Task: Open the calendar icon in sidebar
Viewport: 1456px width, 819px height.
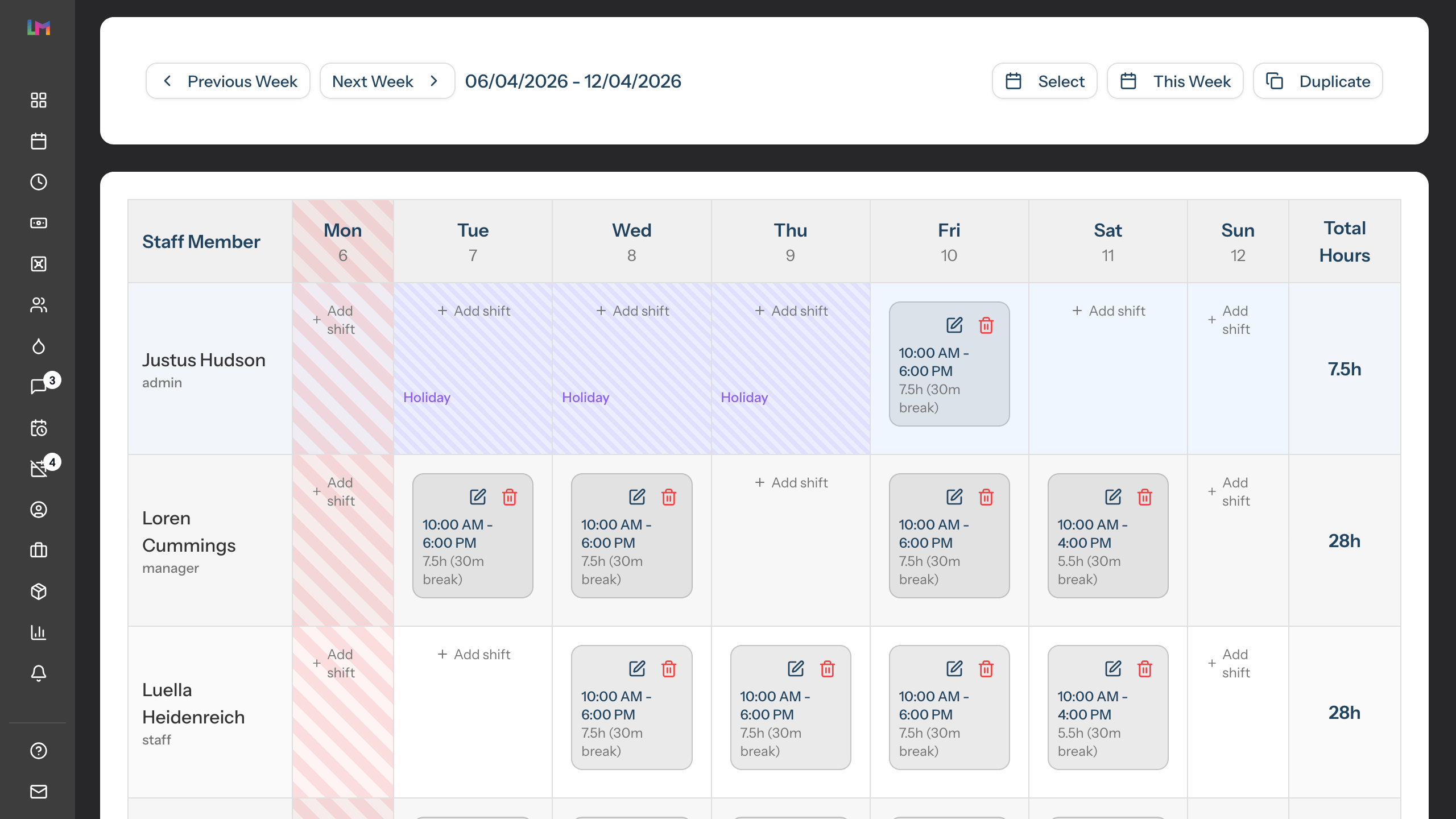Action: [x=38, y=142]
